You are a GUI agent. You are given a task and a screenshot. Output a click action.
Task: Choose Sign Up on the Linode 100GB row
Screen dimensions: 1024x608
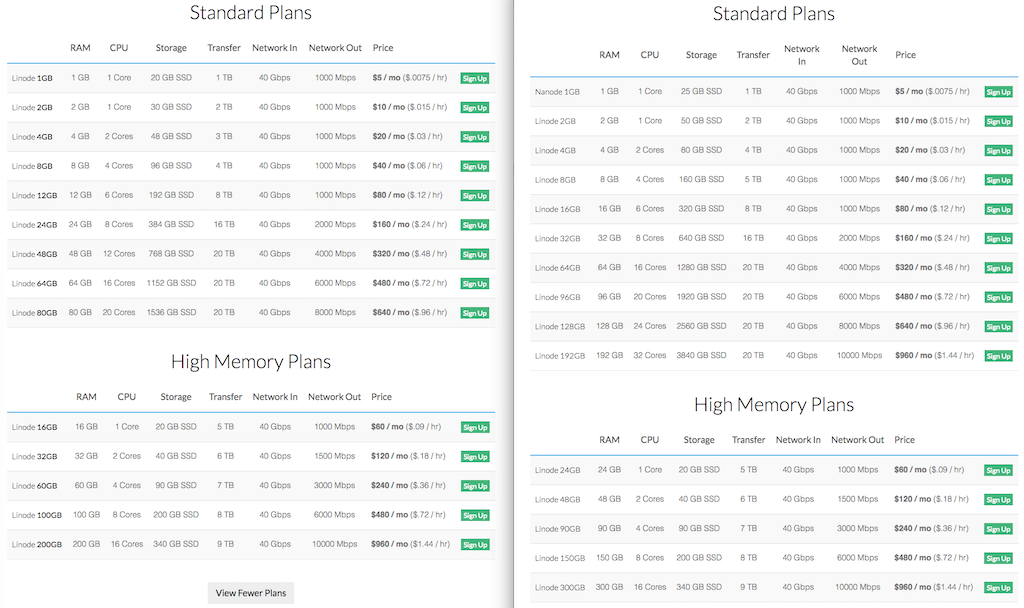point(475,516)
